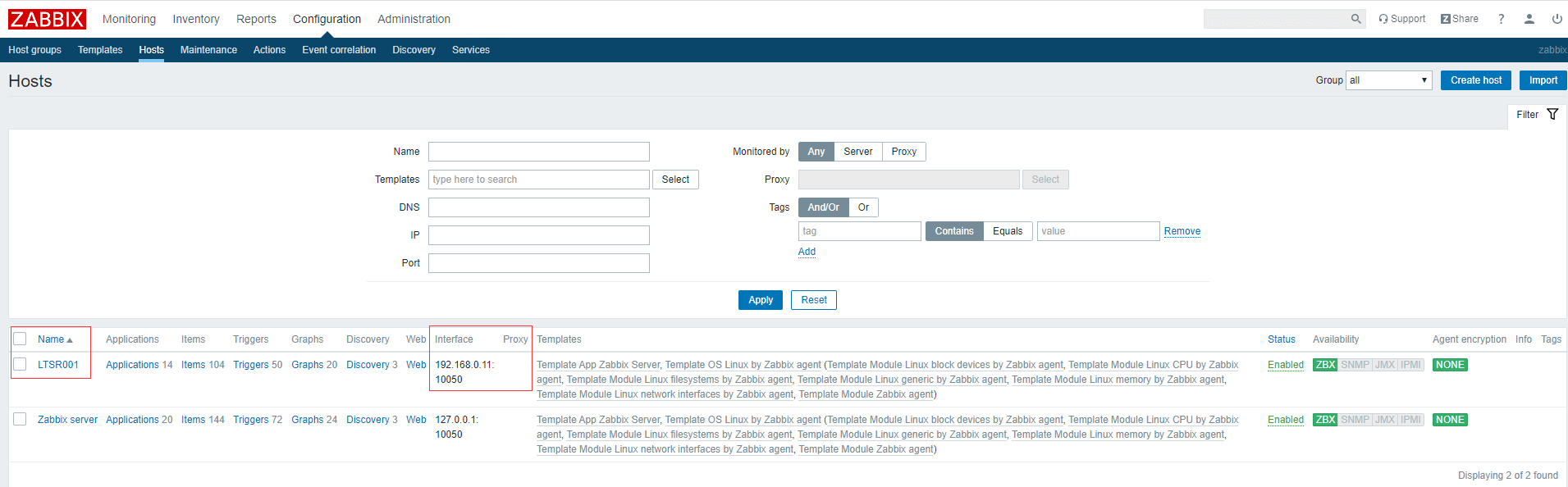Image resolution: width=1568 pixels, height=487 pixels.
Task: Sort hosts by Name column
Action: click(x=55, y=339)
